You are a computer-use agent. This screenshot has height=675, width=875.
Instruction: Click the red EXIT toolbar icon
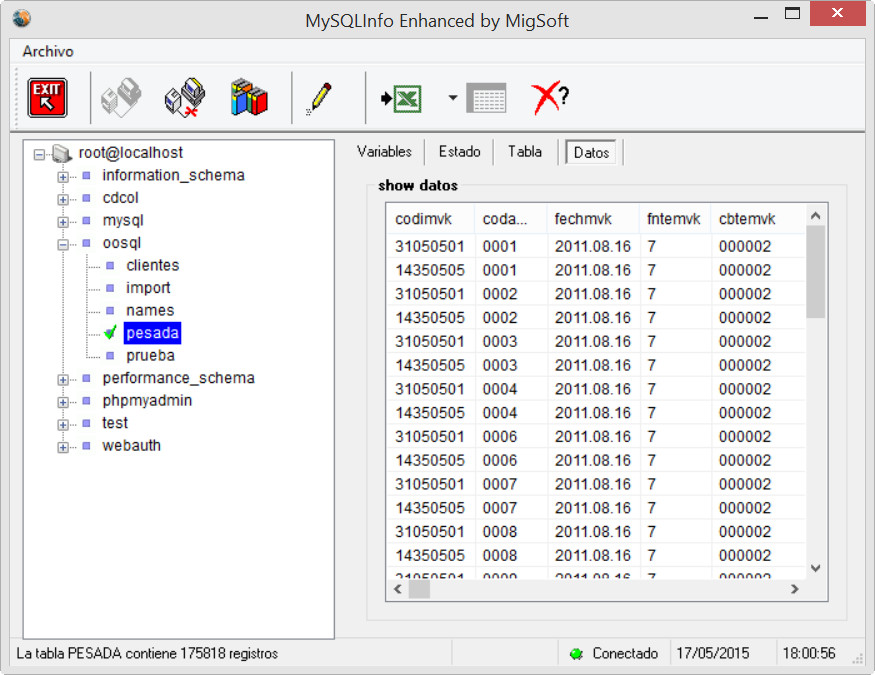pyautogui.click(x=47, y=98)
